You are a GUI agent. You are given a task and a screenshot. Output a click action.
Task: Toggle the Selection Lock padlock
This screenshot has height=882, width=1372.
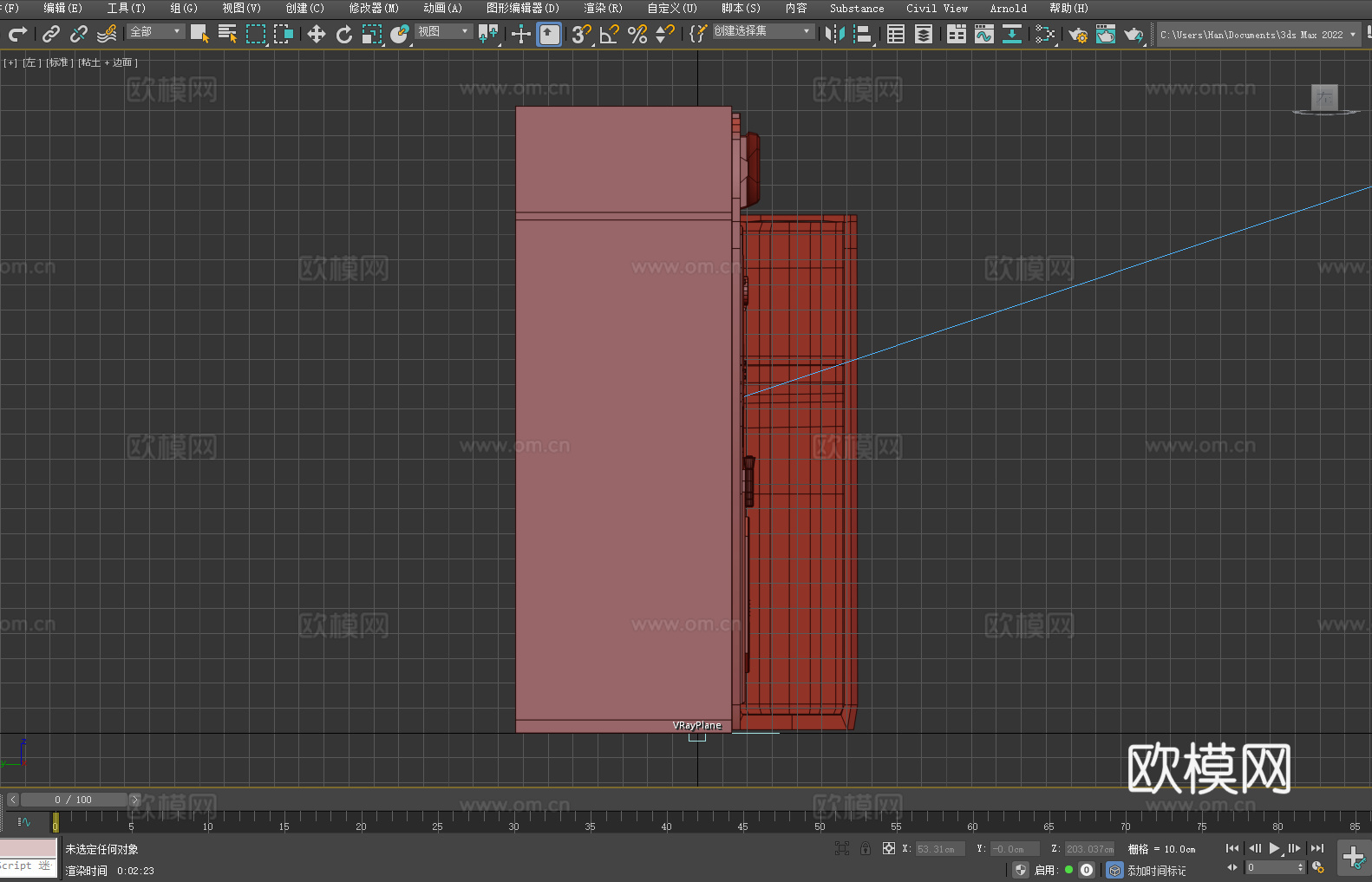(866, 848)
